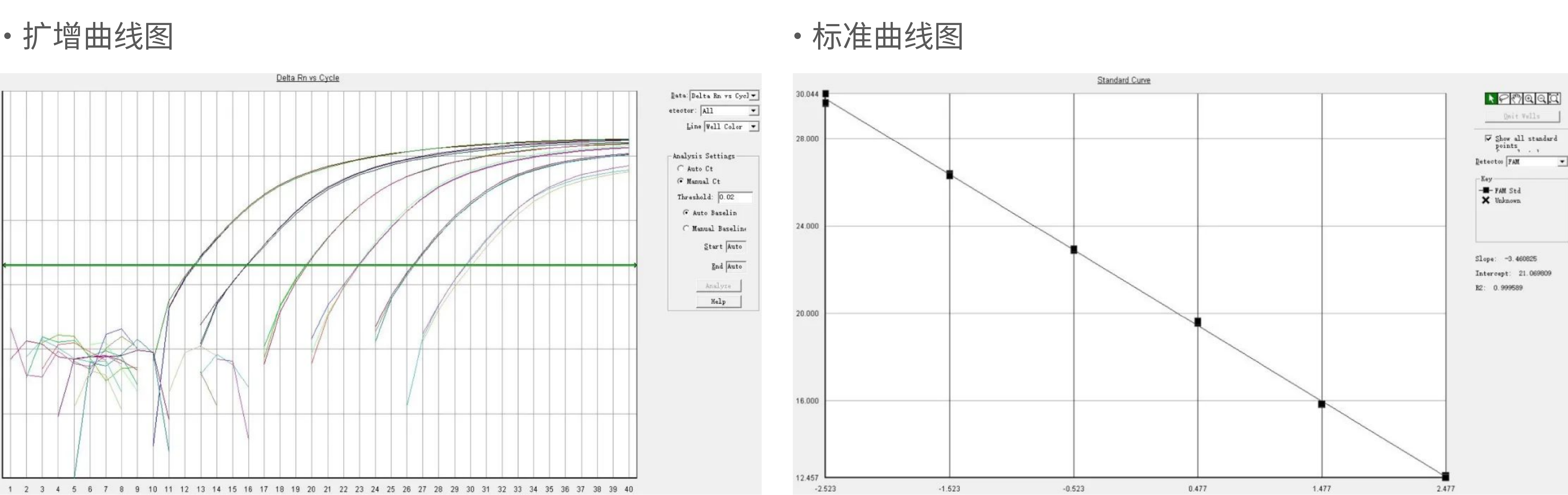The width and height of the screenshot is (1568, 495).
Task: Open the Detector dropdown set to All
Action: pyautogui.click(x=754, y=111)
